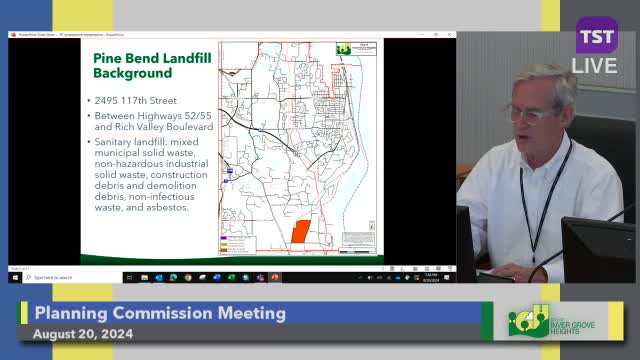Click the Pine Bend Landfill Background title
The image size is (640, 360).
(x=152, y=65)
